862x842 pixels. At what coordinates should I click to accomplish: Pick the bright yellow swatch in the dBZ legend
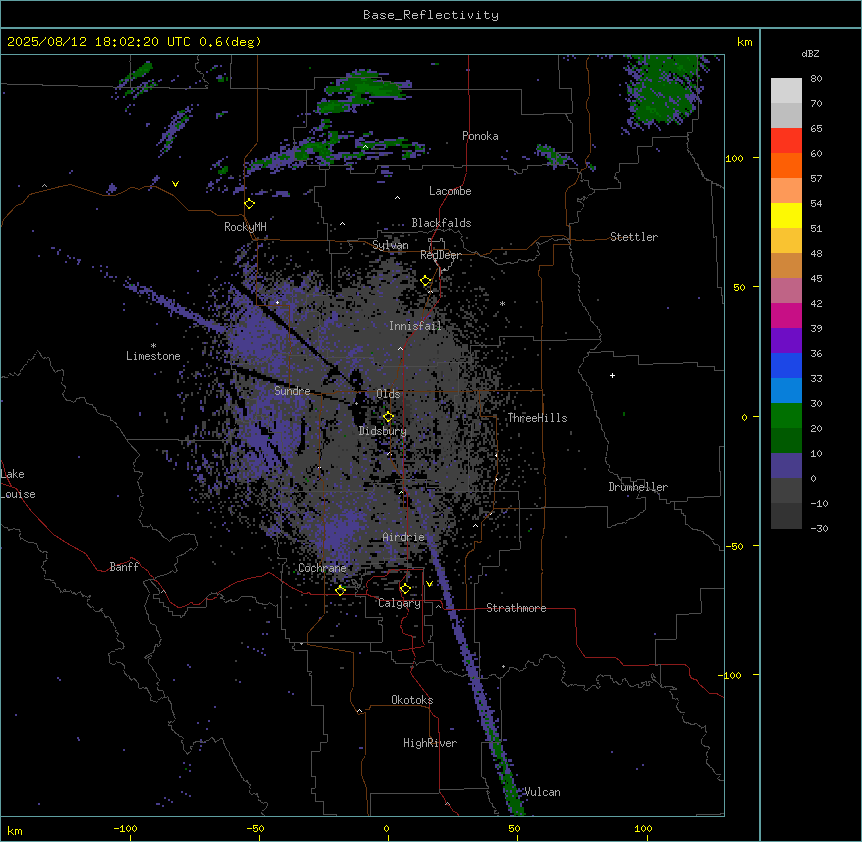pos(786,215)
